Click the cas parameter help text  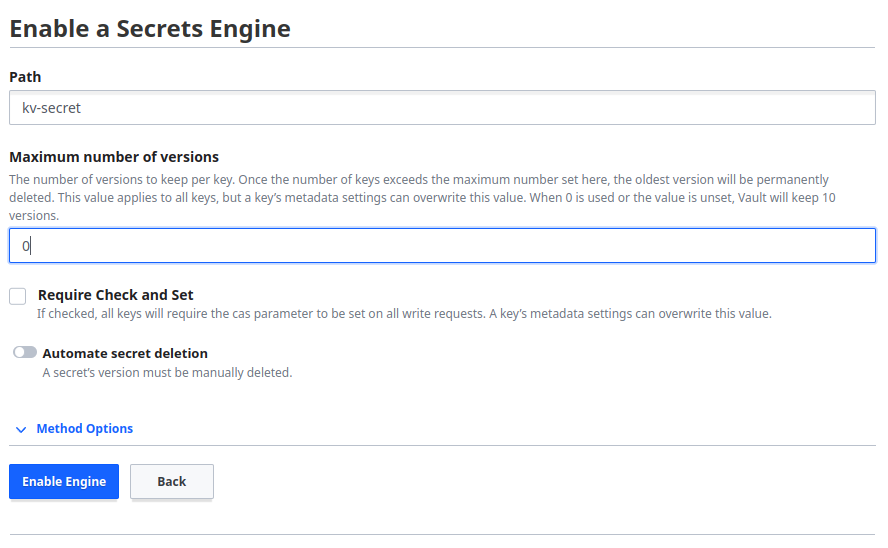(x=404, y=314)
